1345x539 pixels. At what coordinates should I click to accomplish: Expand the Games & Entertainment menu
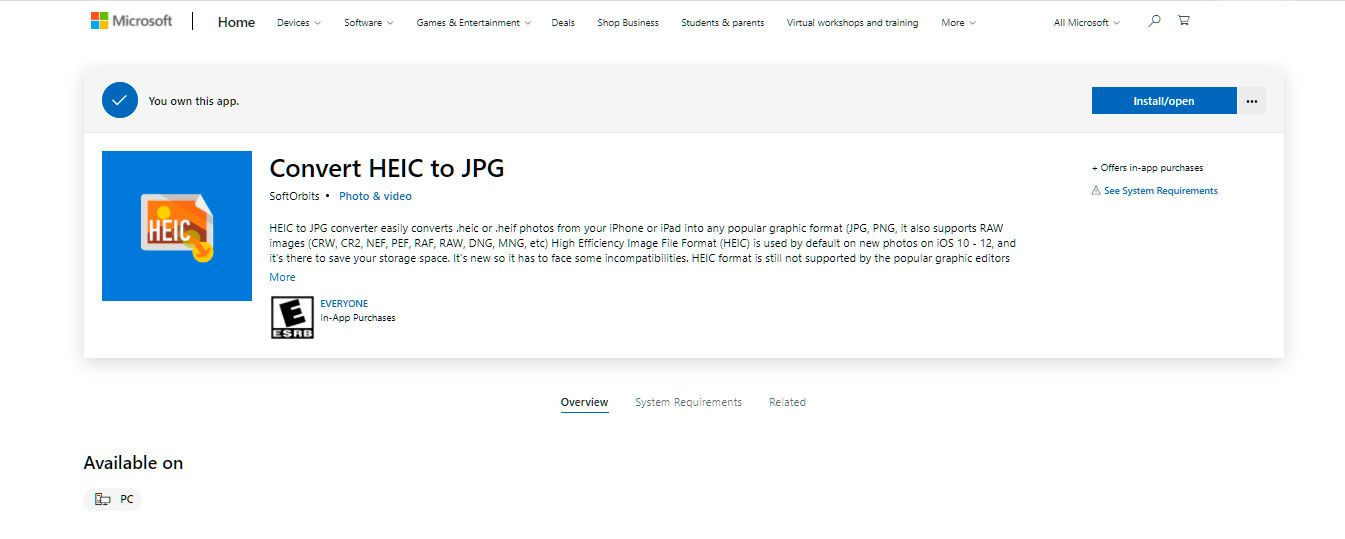tap(474, 23)
